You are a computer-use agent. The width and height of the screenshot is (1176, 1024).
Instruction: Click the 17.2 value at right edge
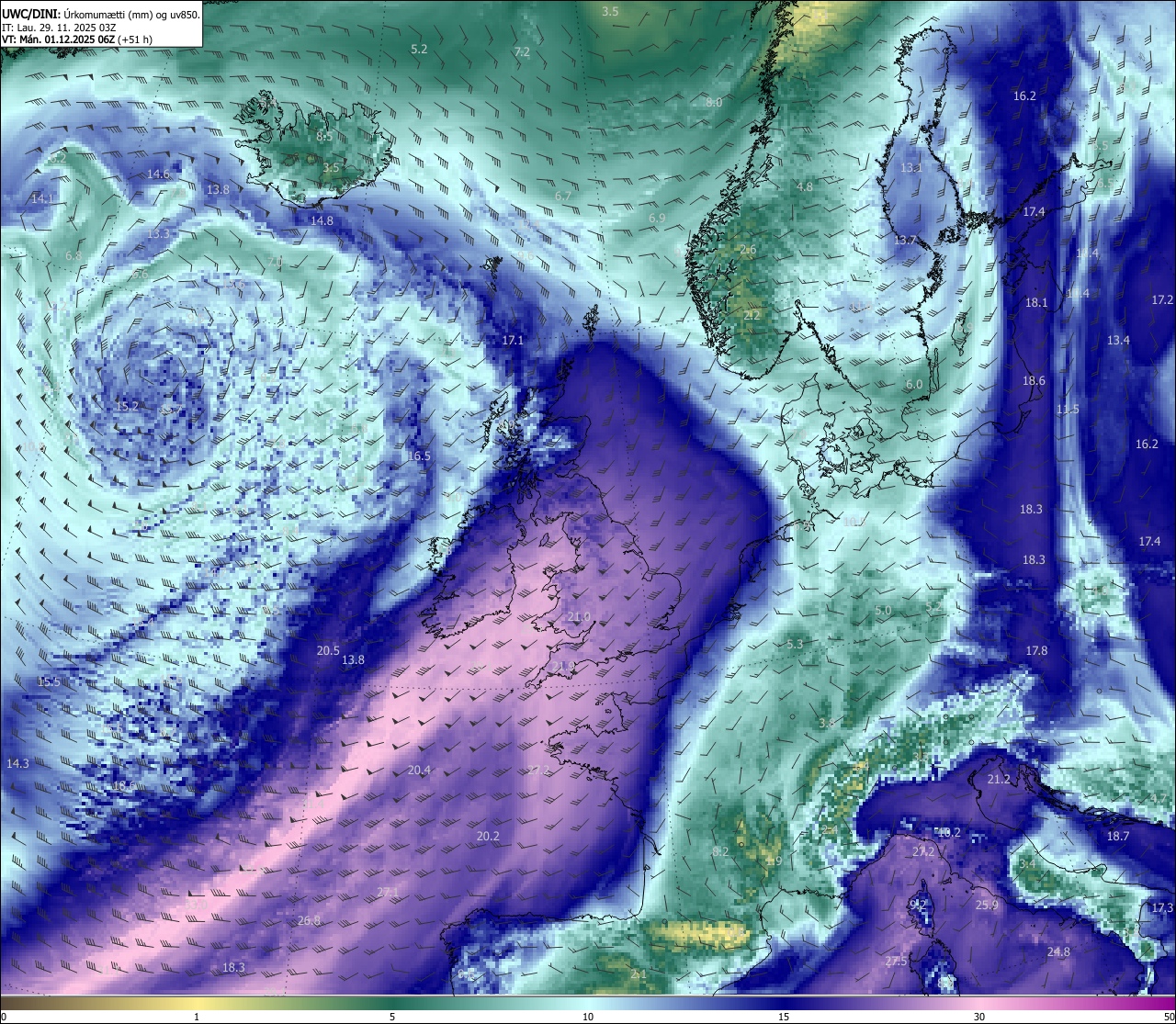coord(1162,300)
